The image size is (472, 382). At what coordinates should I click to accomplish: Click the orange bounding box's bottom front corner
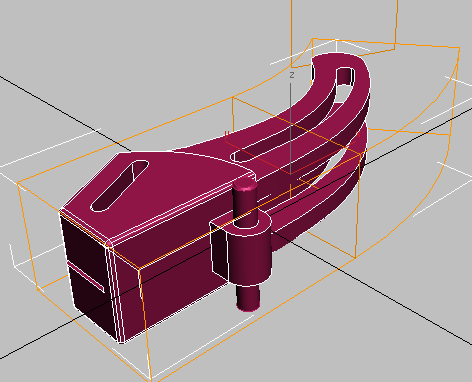tap(149, 380)
